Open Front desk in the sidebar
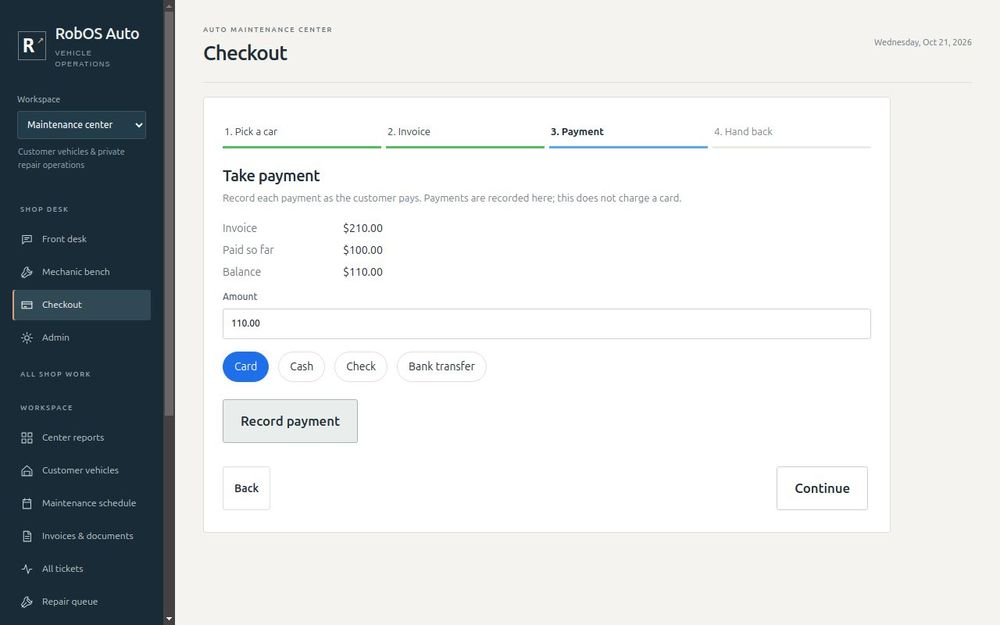 (82, 239)
